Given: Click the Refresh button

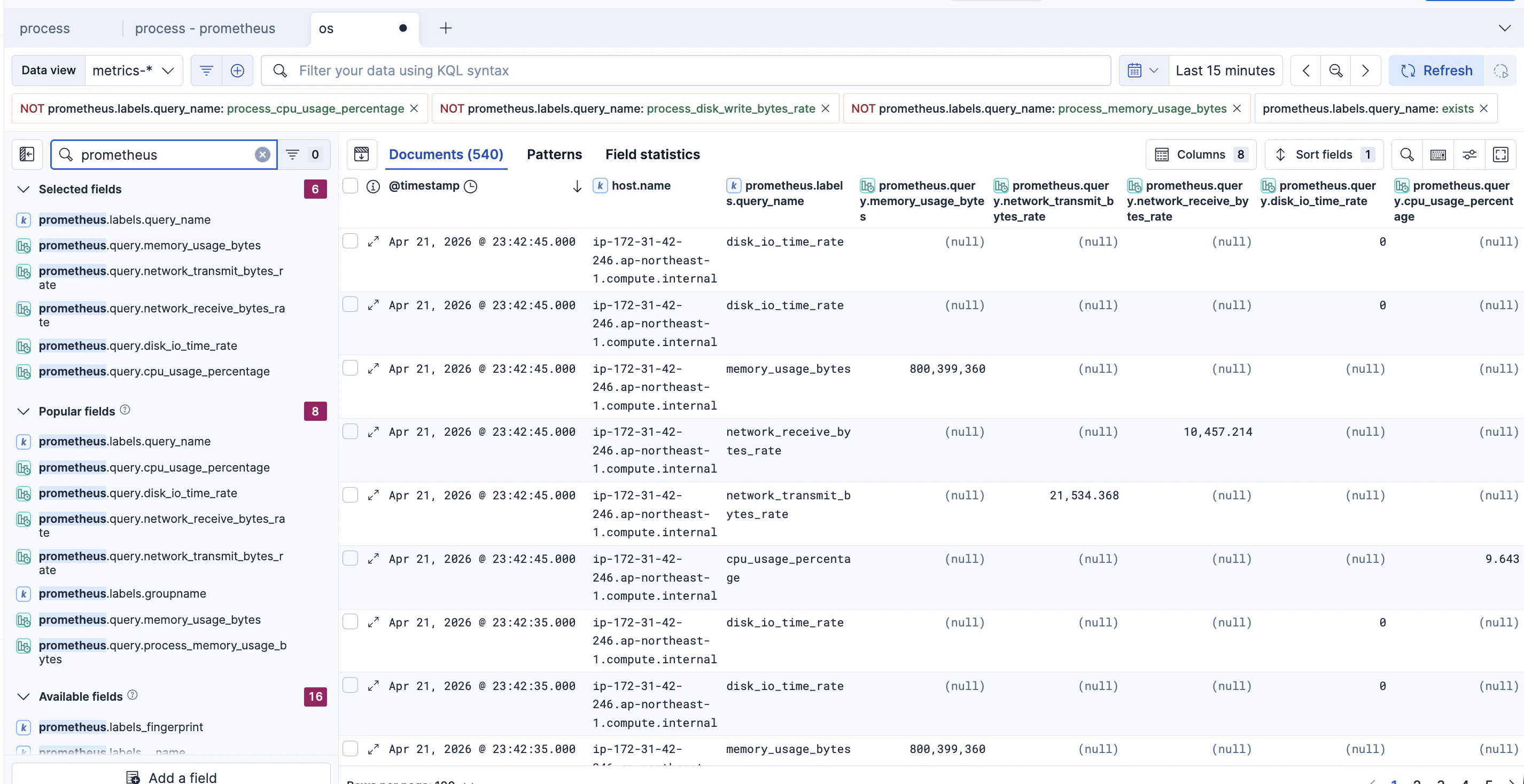Looking at the screenshot, I should tap(1436, 71).
